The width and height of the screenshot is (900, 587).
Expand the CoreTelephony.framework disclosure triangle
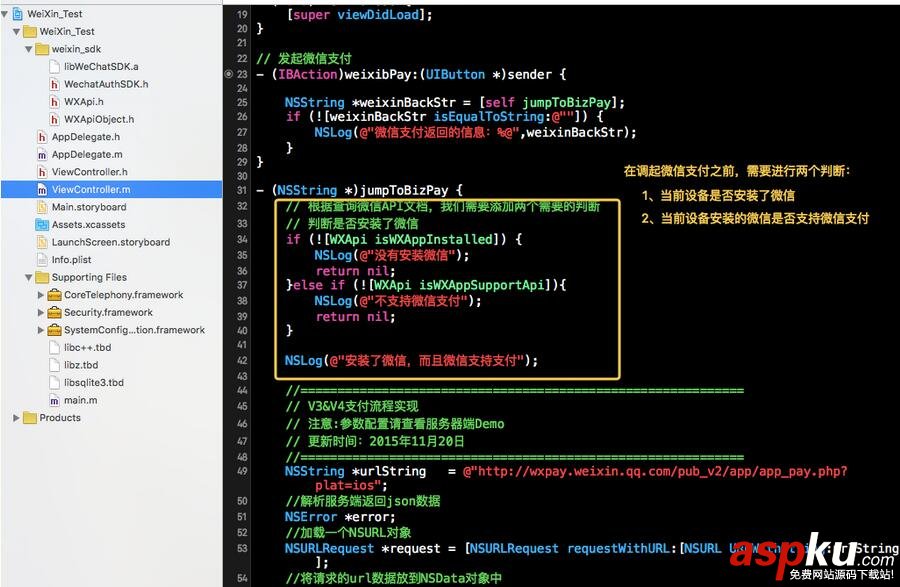[x=41, y=295]
